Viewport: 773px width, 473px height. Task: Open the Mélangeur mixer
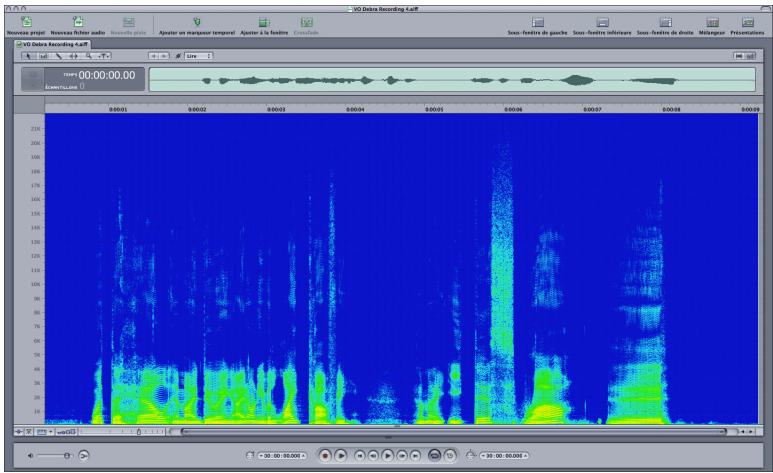coord(712,22)
